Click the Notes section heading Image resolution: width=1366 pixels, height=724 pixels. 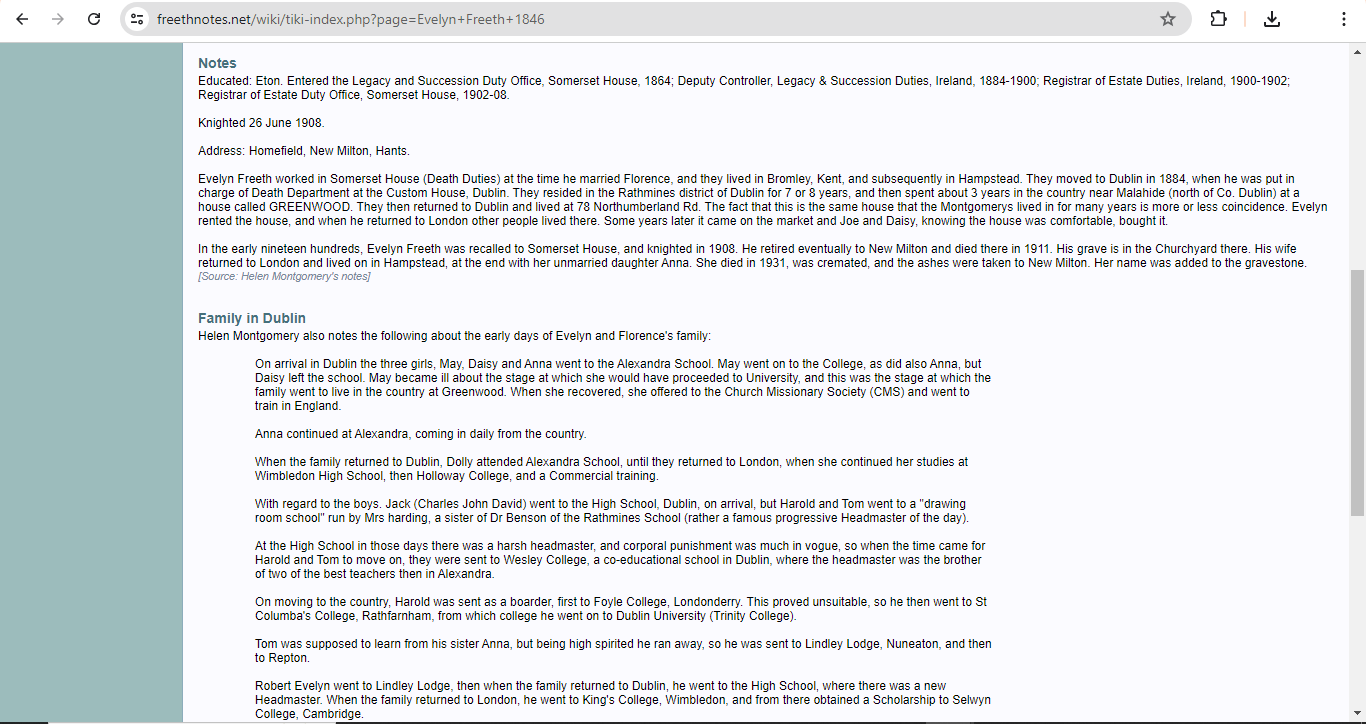point(217,63)
